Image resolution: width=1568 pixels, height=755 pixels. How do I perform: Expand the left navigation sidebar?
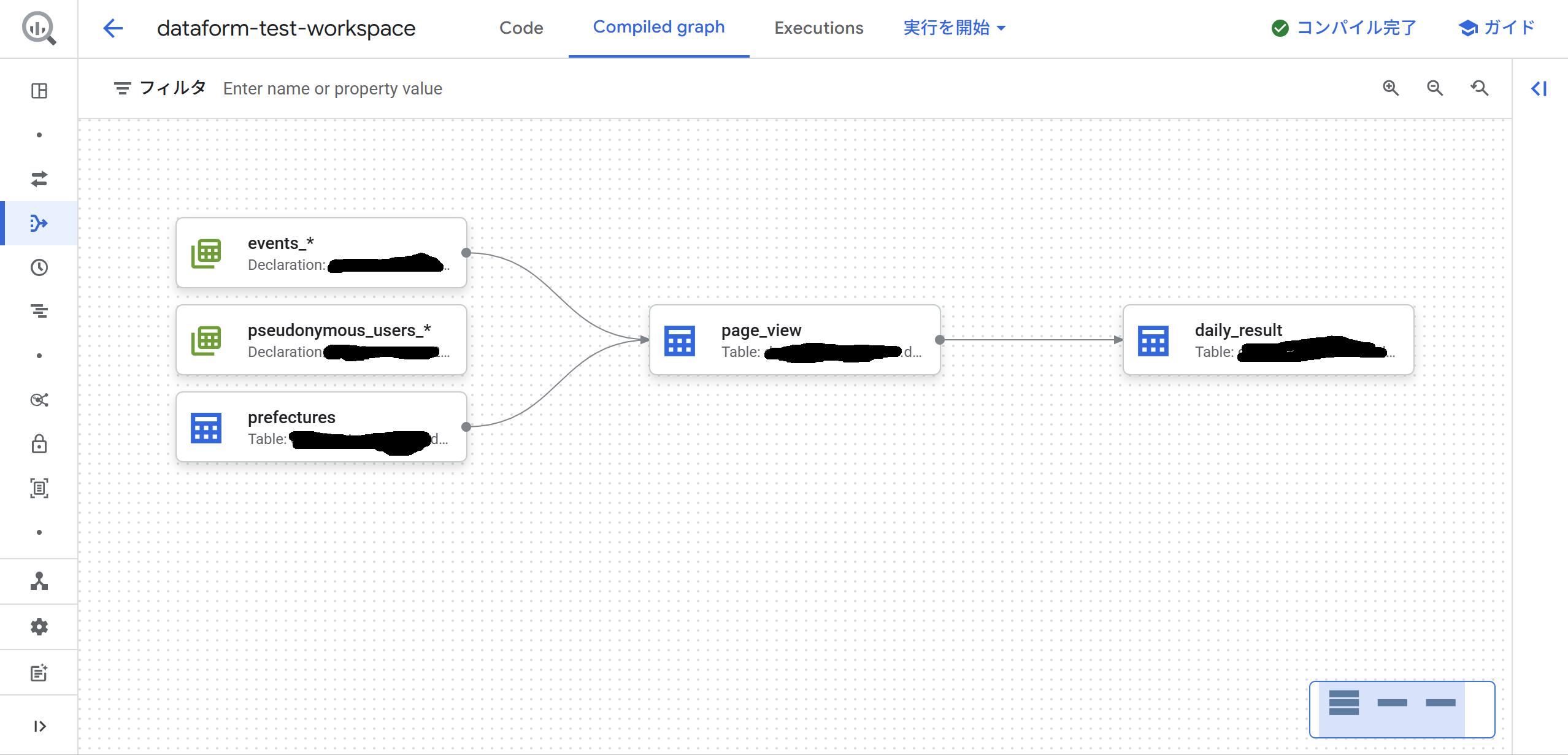tap(39, 727)
